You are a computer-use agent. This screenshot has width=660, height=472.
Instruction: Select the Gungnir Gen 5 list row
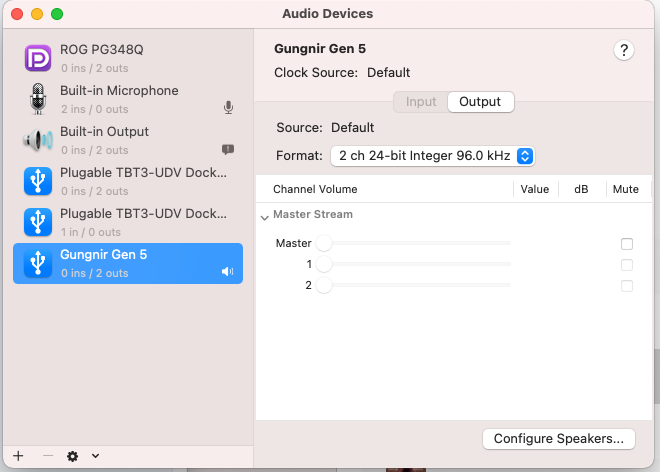tap(128, 263)
